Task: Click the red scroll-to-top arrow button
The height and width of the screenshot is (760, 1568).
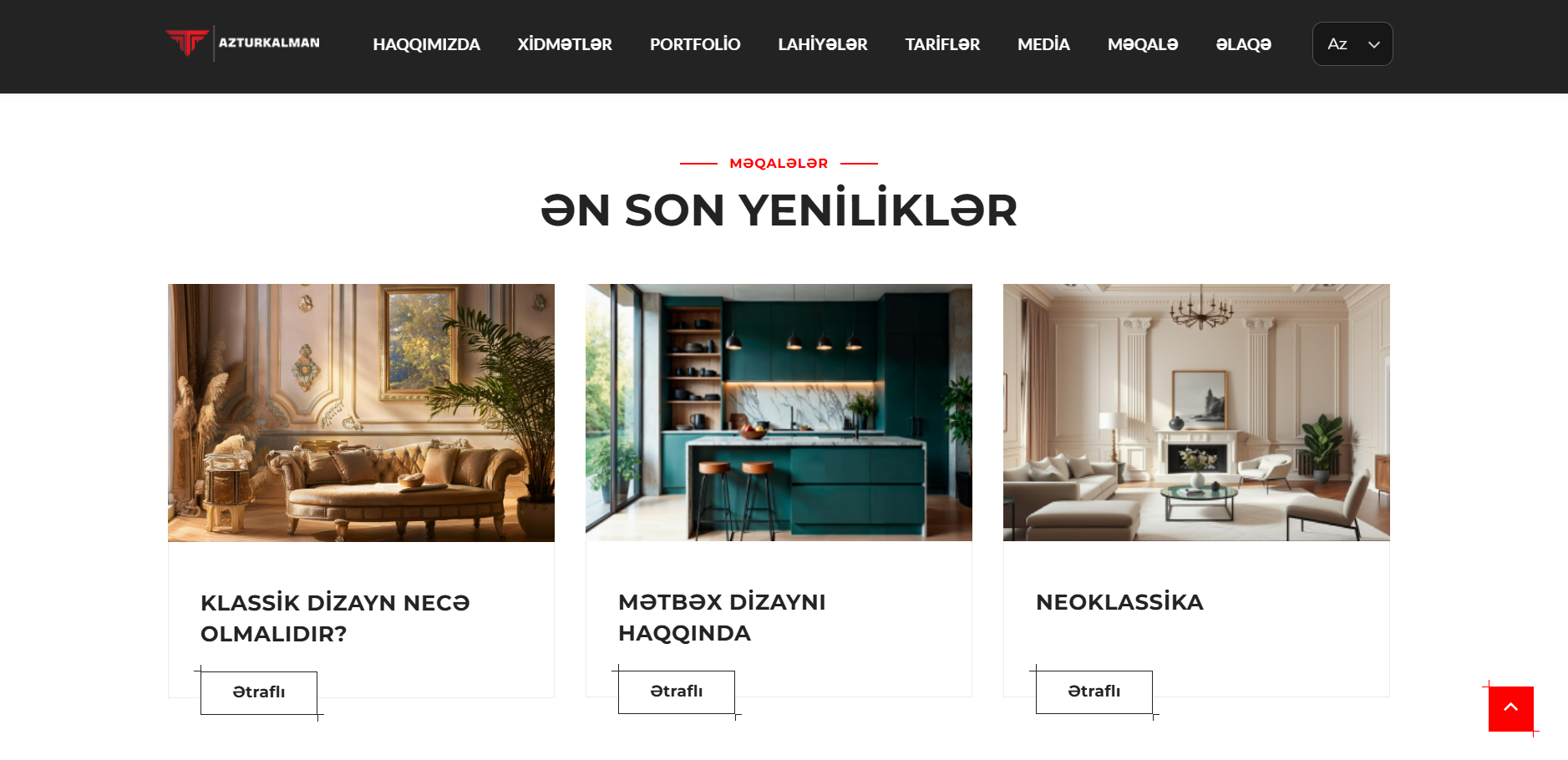Action: click(x=1511, y=708)
